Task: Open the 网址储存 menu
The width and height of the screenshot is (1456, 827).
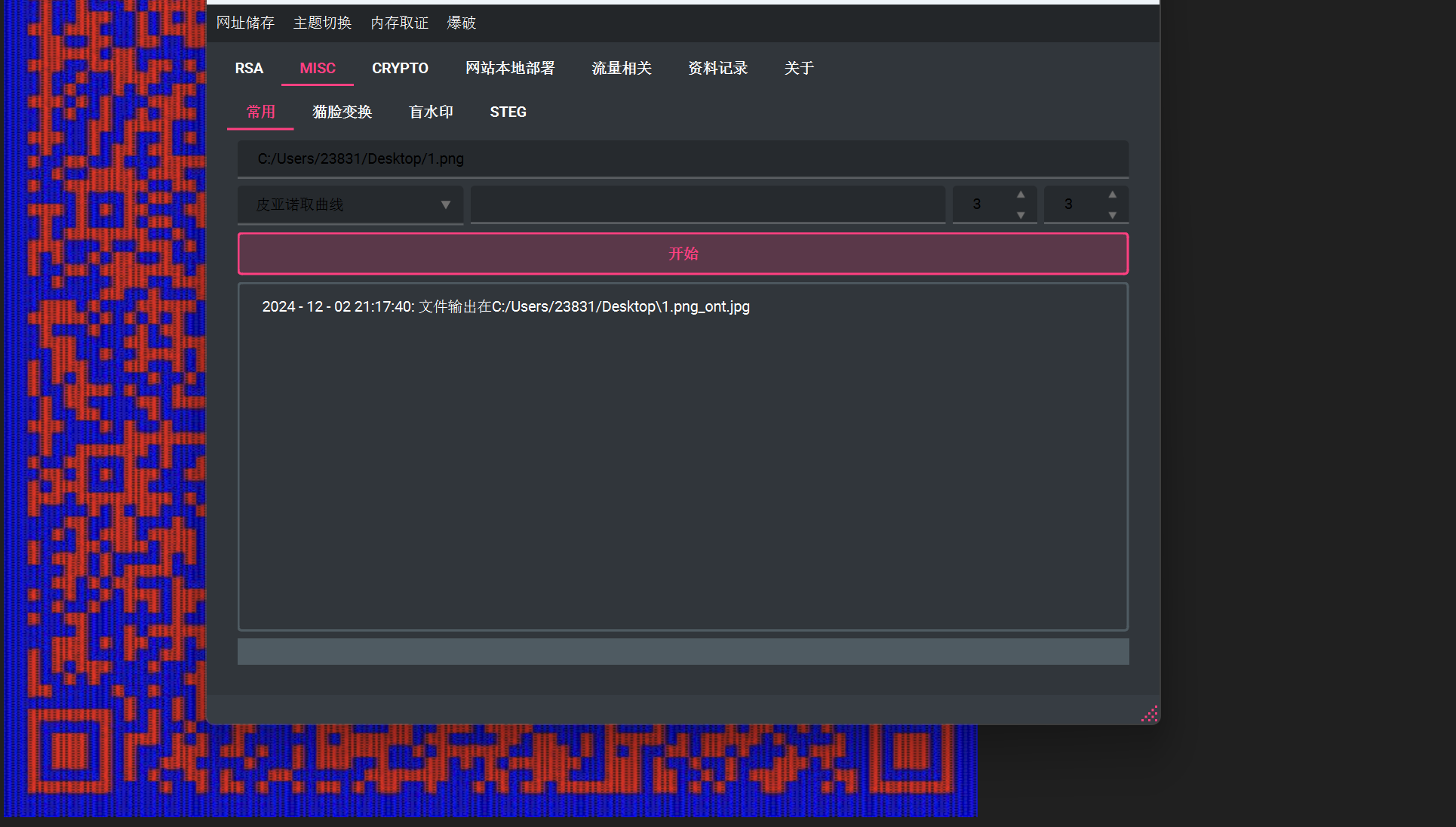Action: click(245, 23)
